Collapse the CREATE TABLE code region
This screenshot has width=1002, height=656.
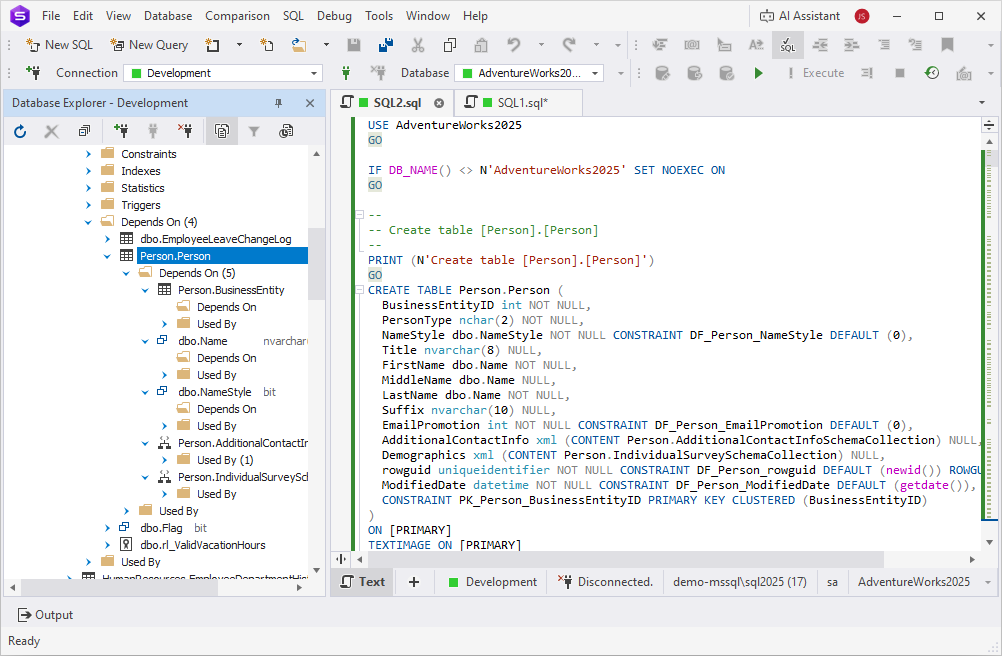[359, 290]
